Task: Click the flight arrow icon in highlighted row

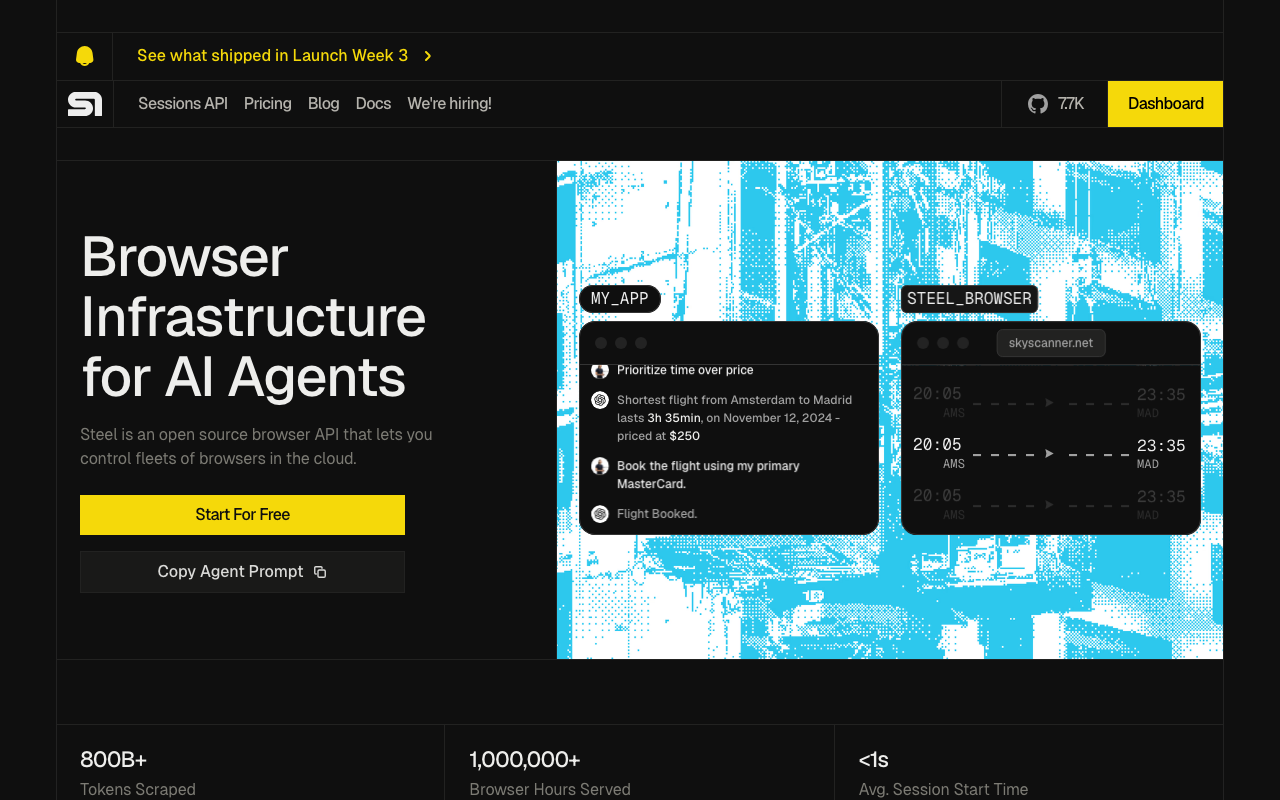Action: (x=1049, y=453)
